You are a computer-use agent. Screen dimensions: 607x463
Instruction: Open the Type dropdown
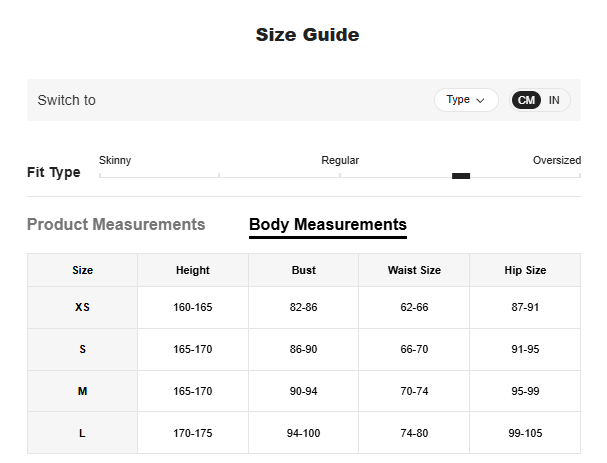point(465,100)
